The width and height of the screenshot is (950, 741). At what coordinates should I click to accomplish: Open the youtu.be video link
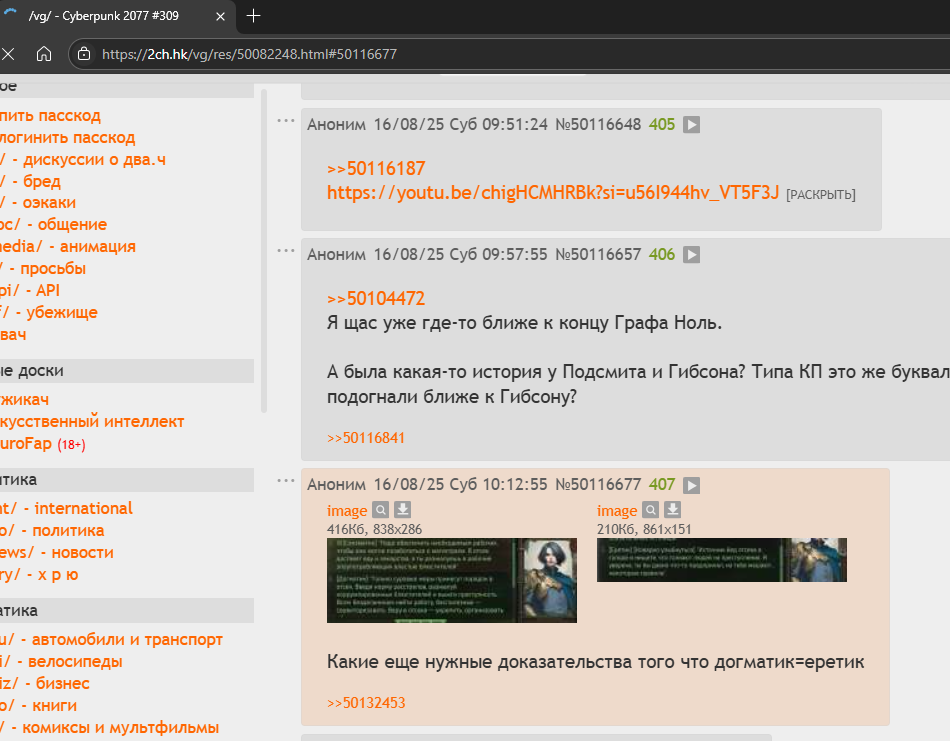552,192
